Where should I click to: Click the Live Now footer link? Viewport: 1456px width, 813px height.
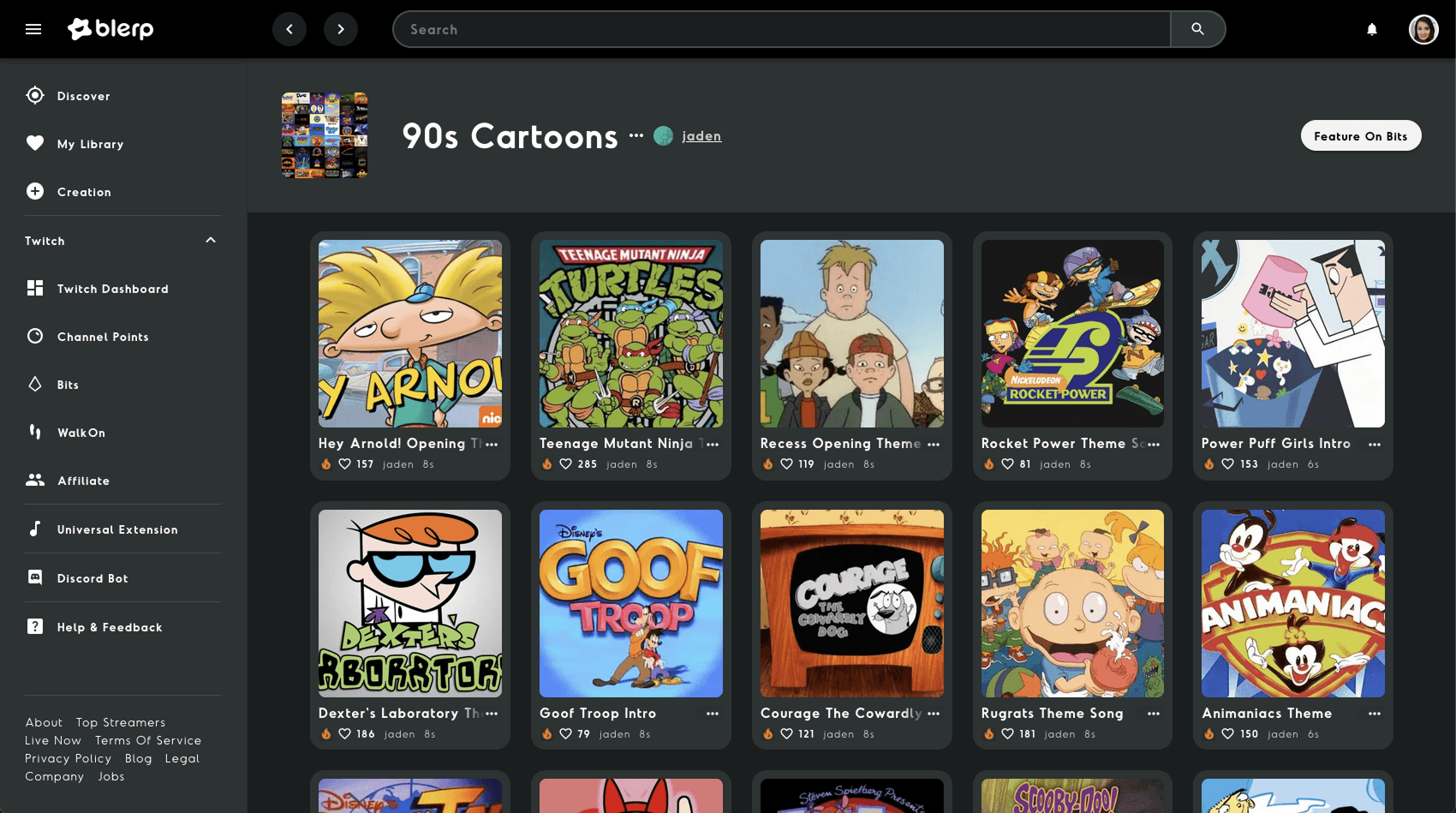coord(53,740)
